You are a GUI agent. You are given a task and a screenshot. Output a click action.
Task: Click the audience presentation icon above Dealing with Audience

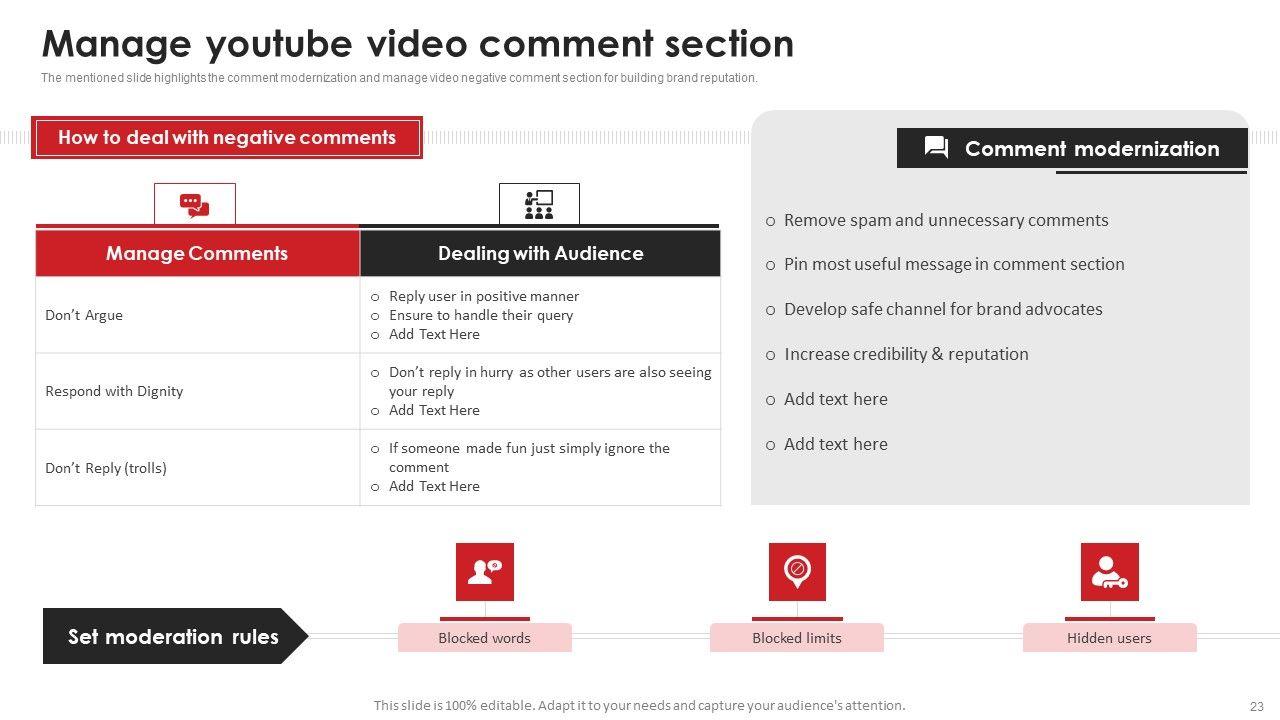(x=539, y=205)
